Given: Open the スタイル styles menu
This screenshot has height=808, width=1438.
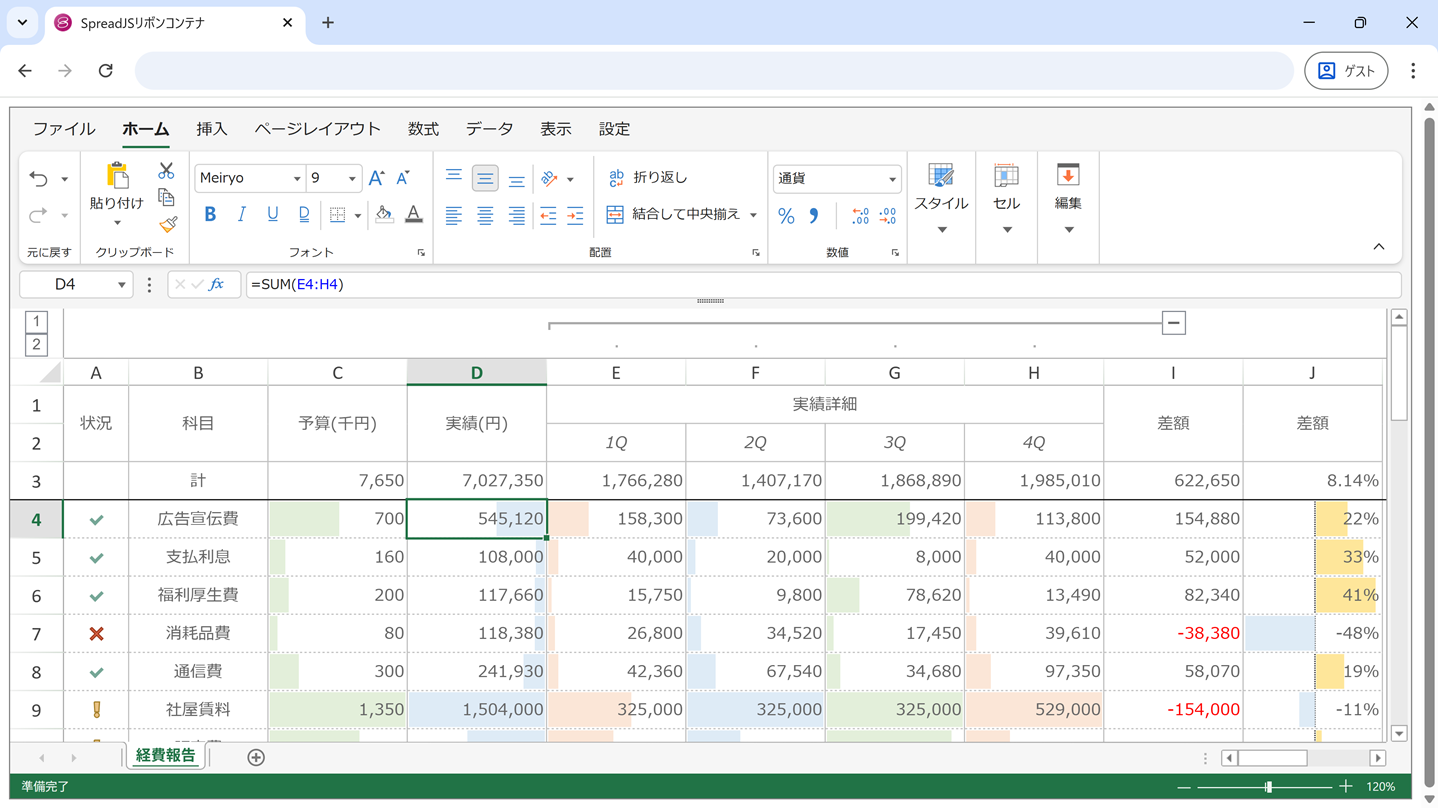Looking at the screenshot, I should click(x=941, y=200).
